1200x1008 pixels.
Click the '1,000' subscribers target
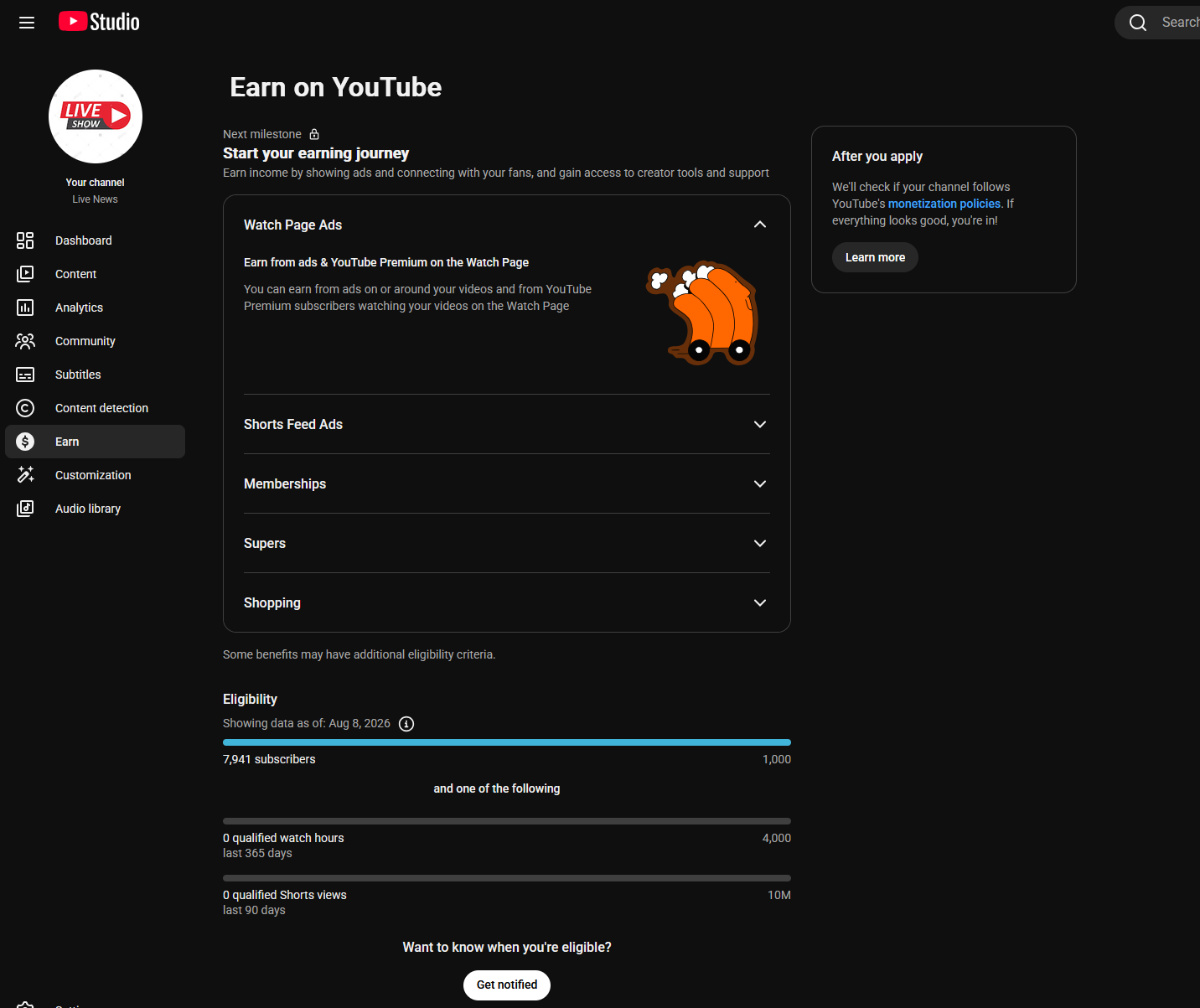click(x=777, y=759)
